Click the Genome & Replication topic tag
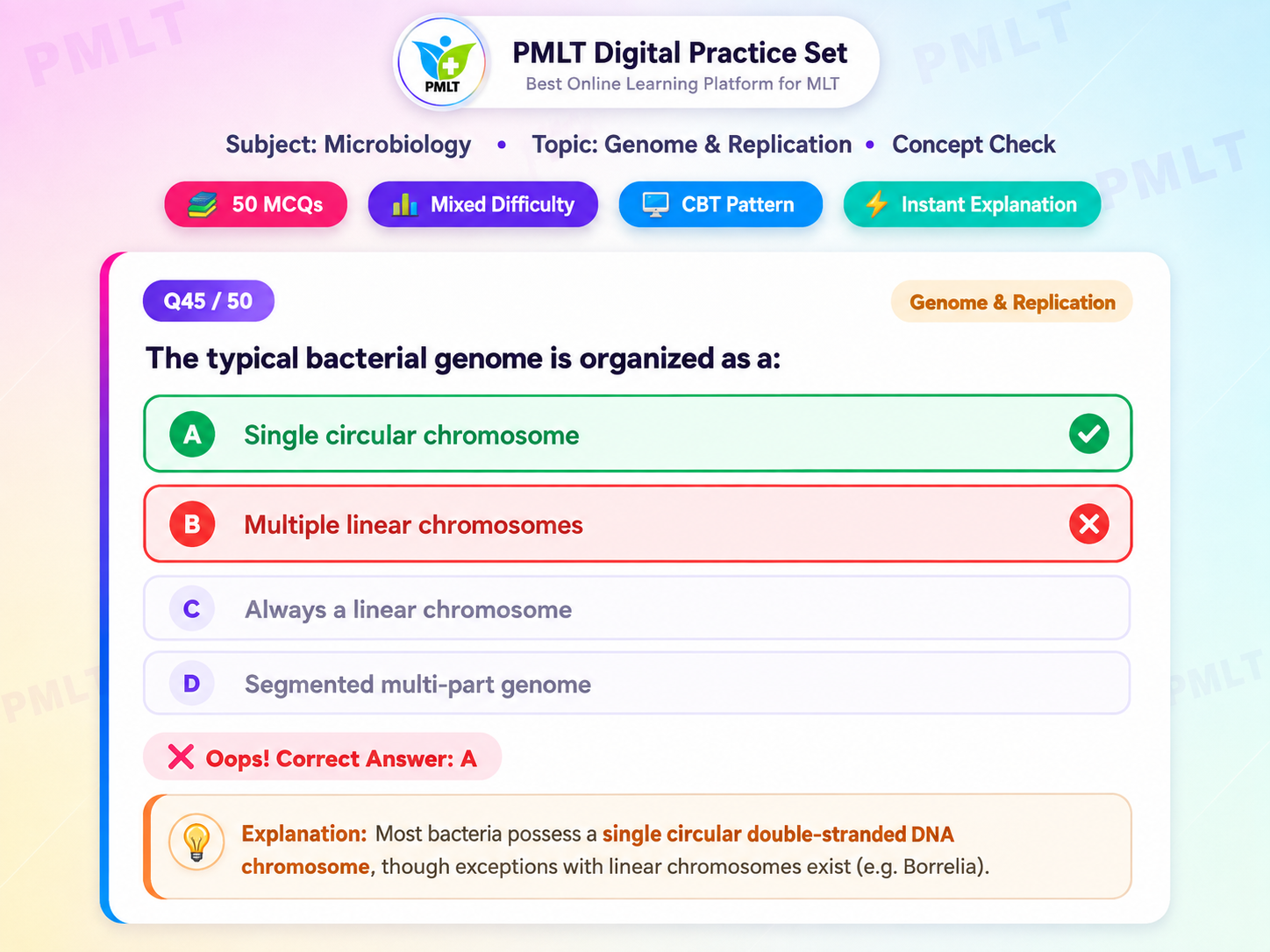Image resolution: width=1270 pixels, height=952 pixels. coord(1012,302)
